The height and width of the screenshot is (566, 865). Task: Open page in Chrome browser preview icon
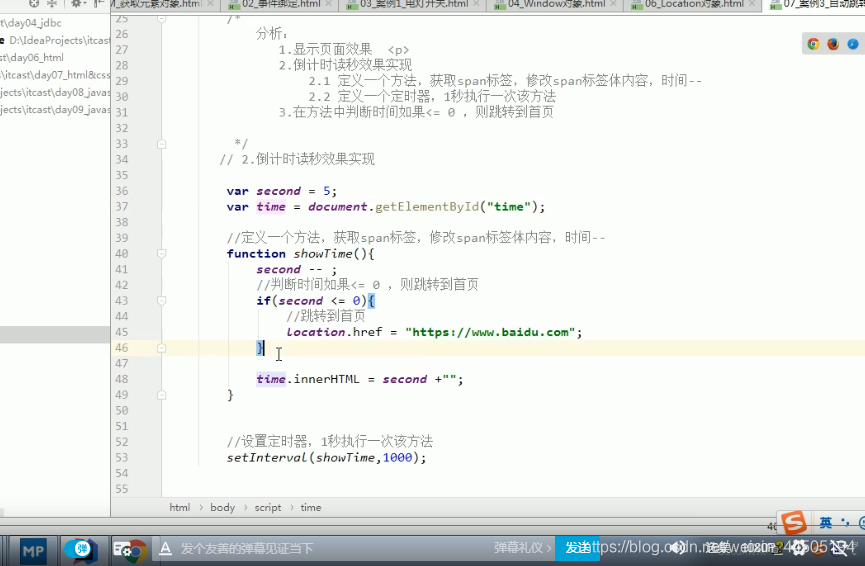[813, 44]
